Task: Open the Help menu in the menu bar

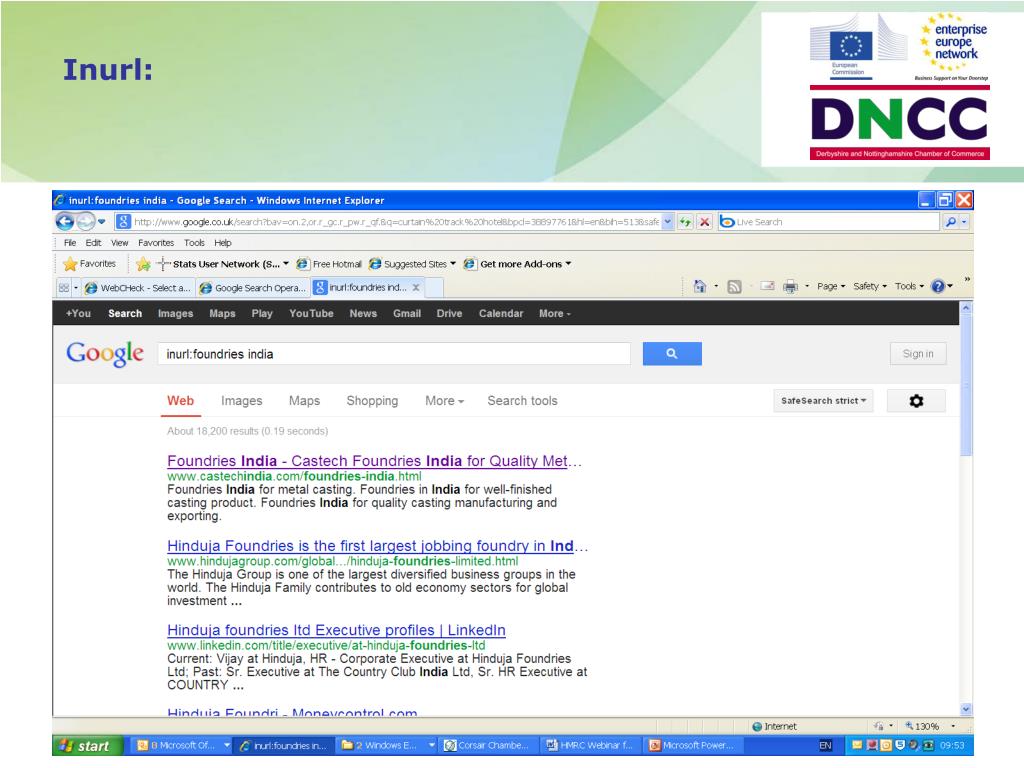Action: (x=223, y=243)
